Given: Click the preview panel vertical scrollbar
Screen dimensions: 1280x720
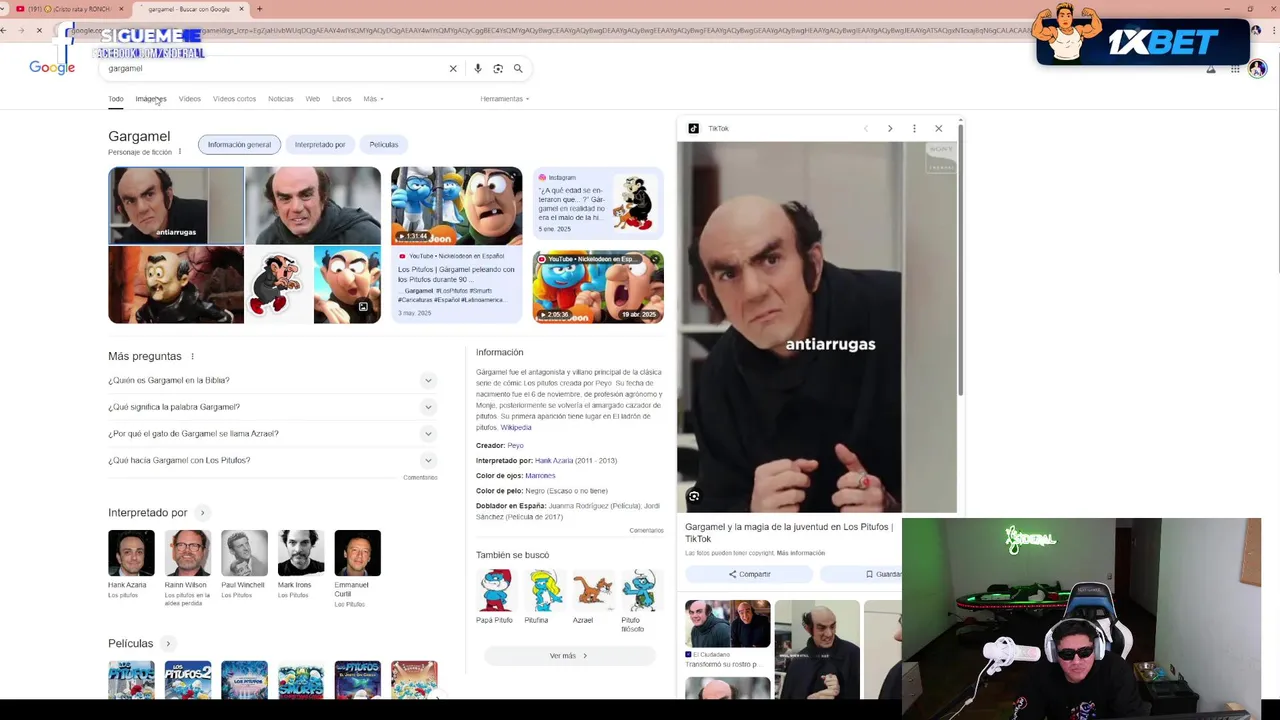Looking at the screenshot, I should tap(960, 260).
